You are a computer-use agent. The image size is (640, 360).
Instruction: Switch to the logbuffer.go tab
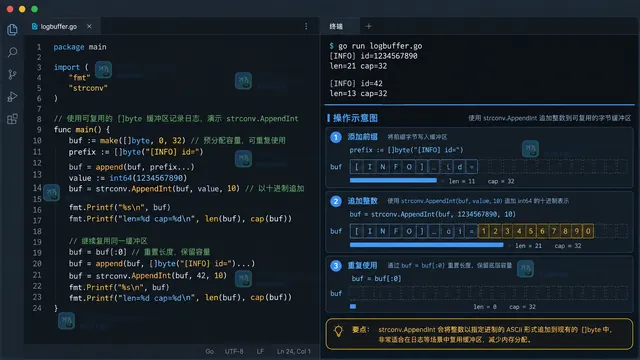(x=61, y=26)
